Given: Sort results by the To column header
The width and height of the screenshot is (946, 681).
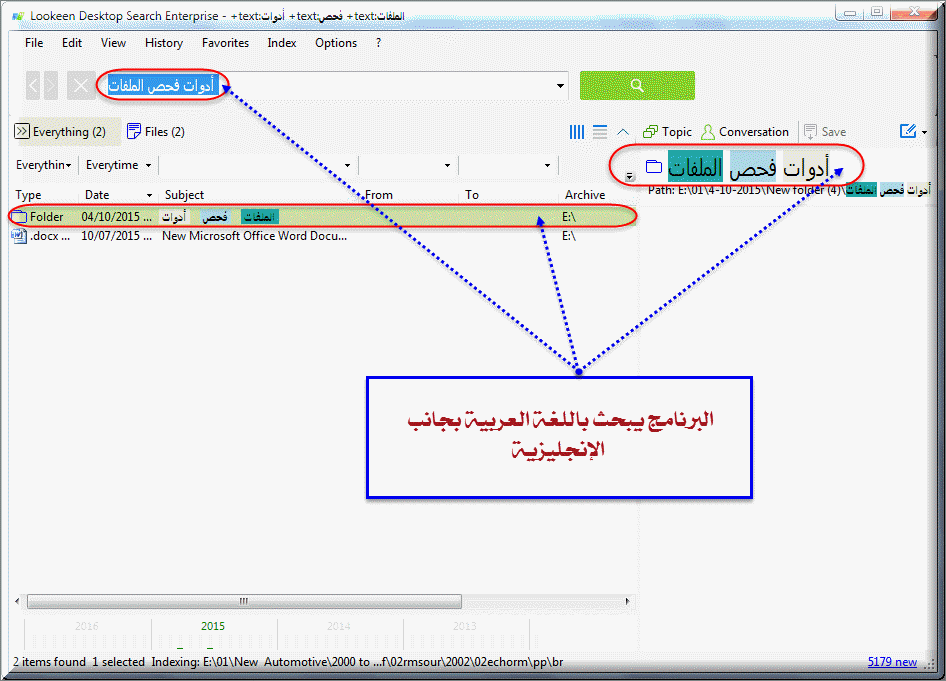Looking at the screenshot, I should [x=472, y=195].
